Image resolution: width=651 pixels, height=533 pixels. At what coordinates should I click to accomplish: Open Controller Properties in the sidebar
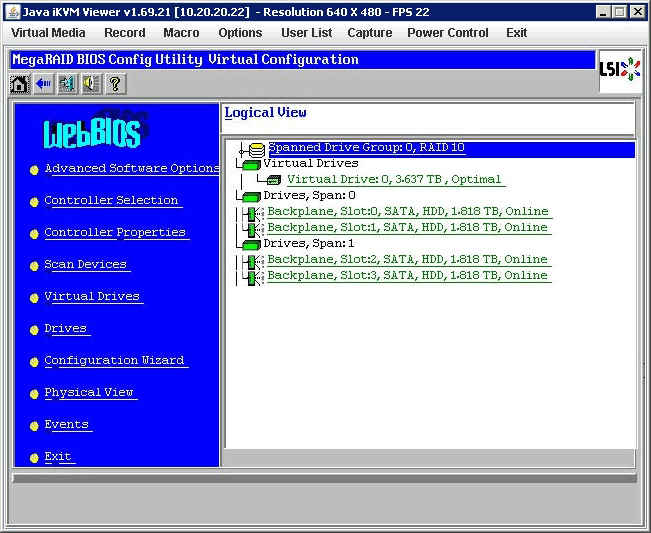click(x=115, y=233)
